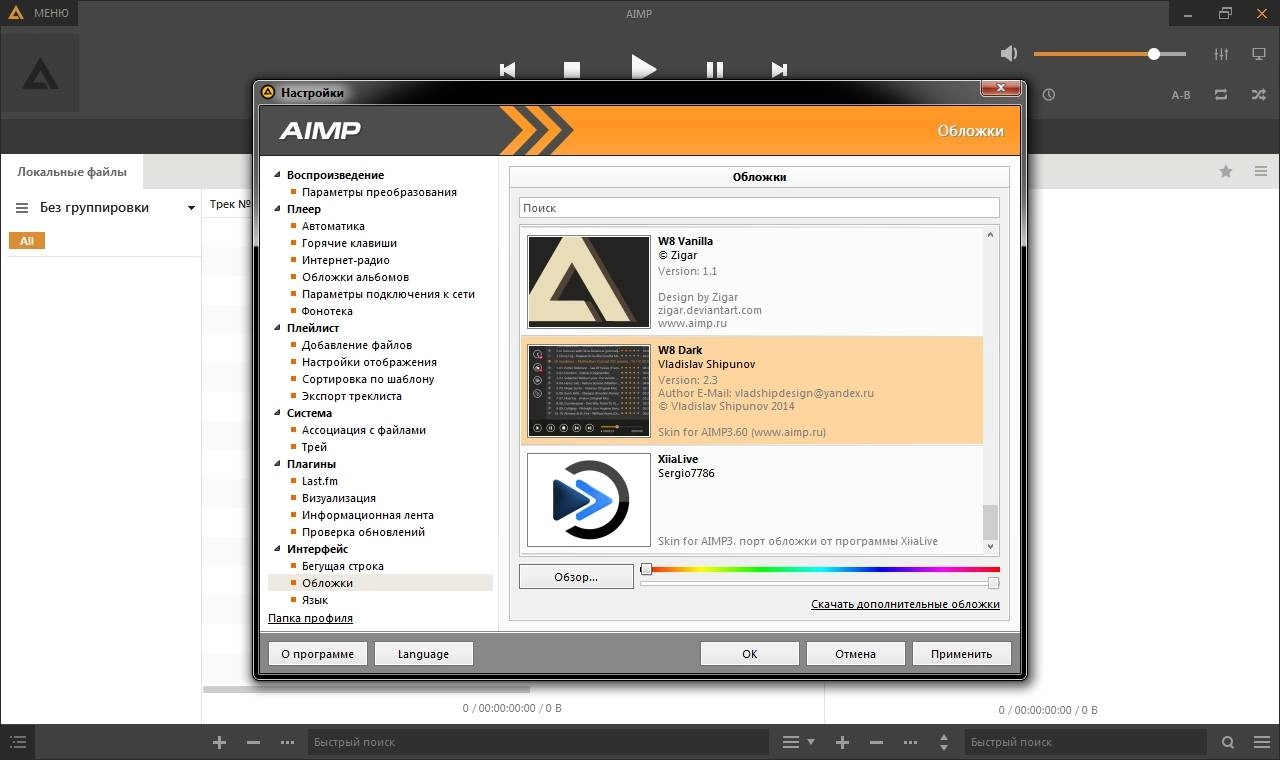
Task: Click the О программе button
Action: (x=317, y=654)
